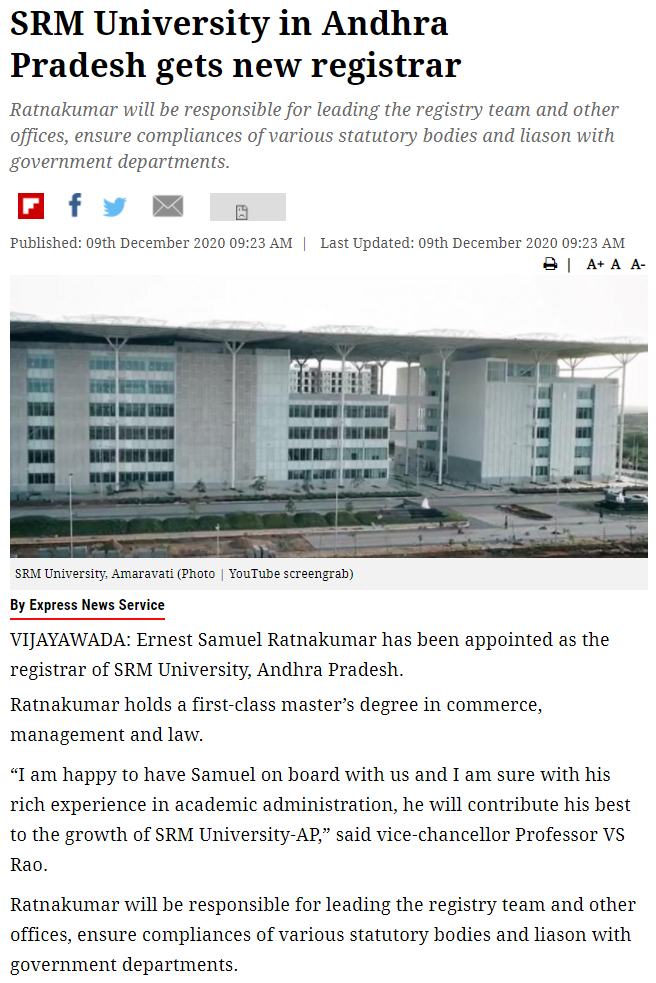Click the Last Updated timestamp
The height and width of the screenshot is (983, 656).
pos(472,243)
